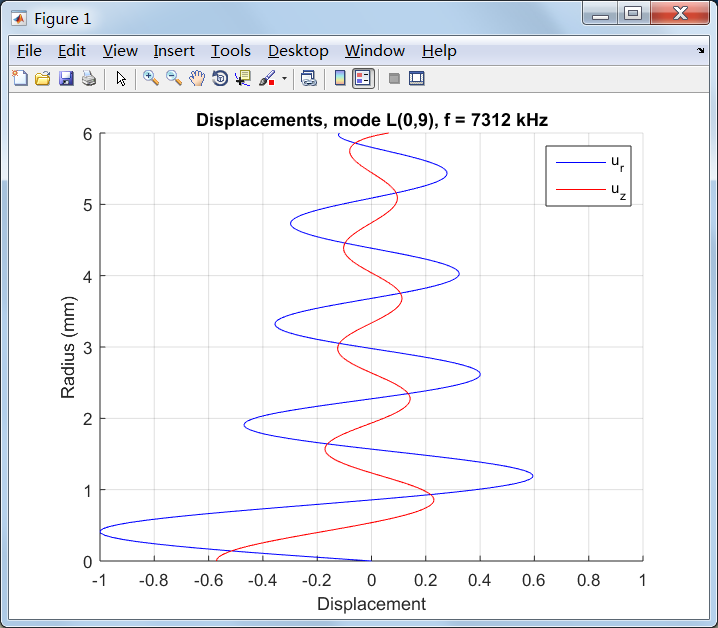This screenshot has height=628, width=718.
Task: Activate the Data Cursor tool
Action: click(x=243, y=78)
